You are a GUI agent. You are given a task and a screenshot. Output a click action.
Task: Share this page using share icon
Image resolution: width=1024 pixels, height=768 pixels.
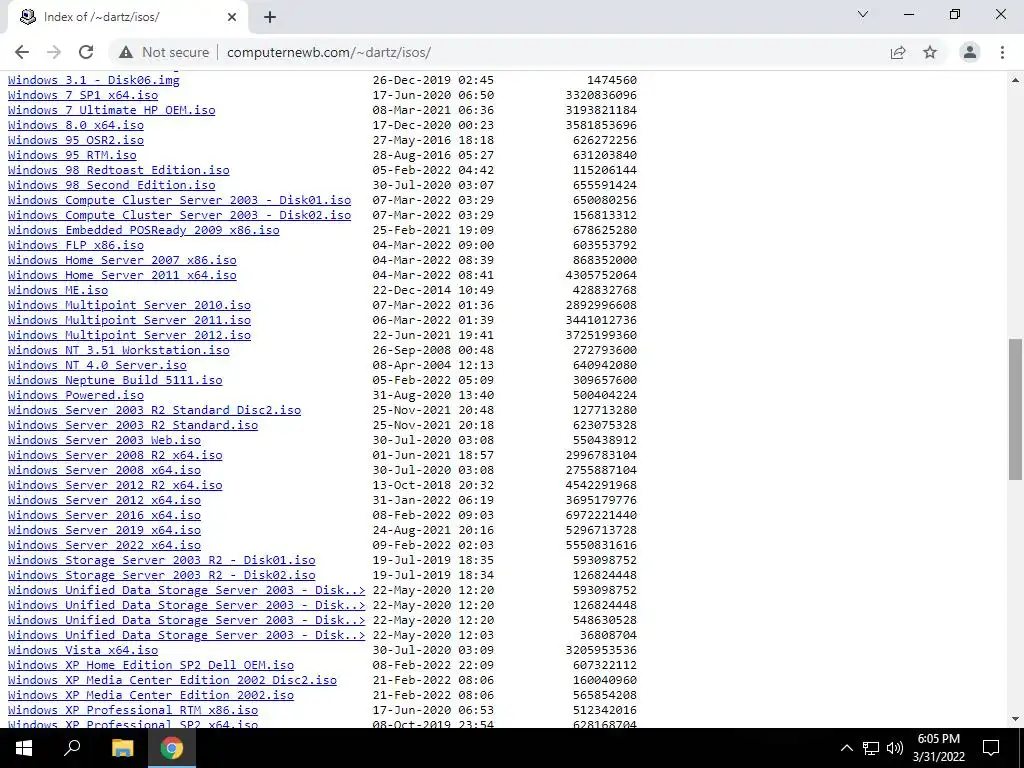898,52
